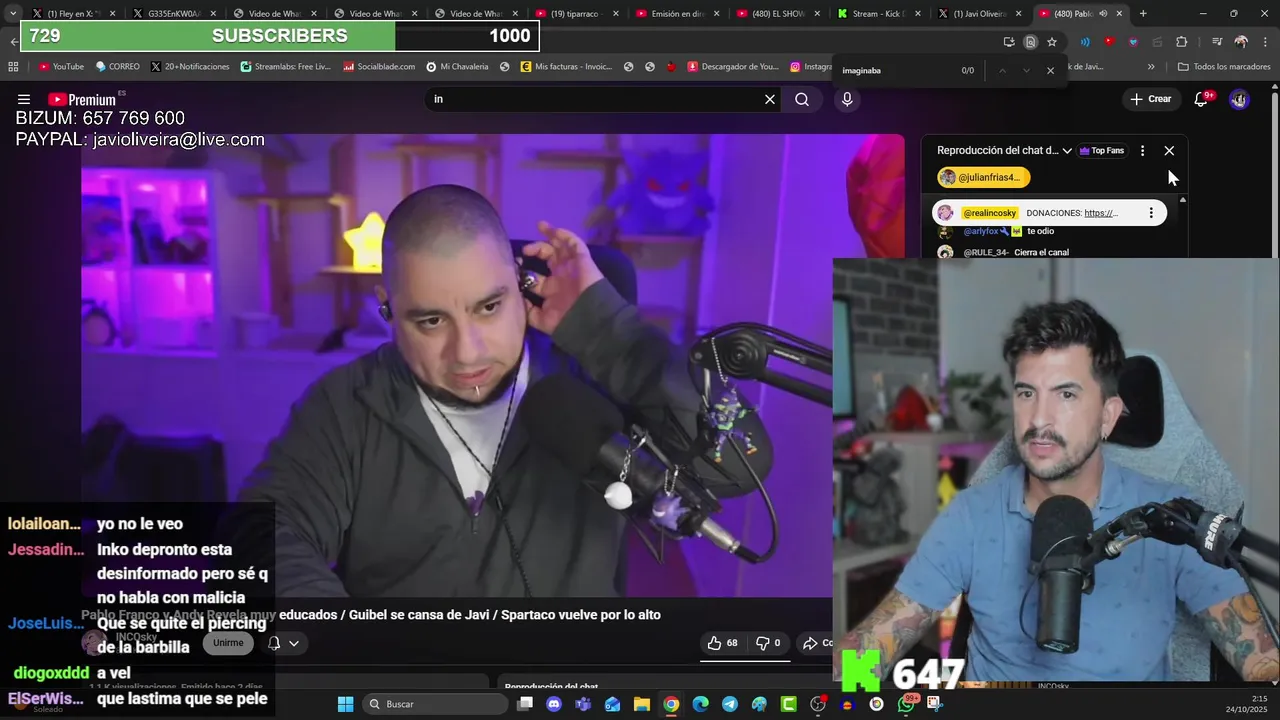This screenshot has height=720, width=1280.
Task: Open the Chrome media control icon
Action: pyautogui.click(x=1217, y=42)
